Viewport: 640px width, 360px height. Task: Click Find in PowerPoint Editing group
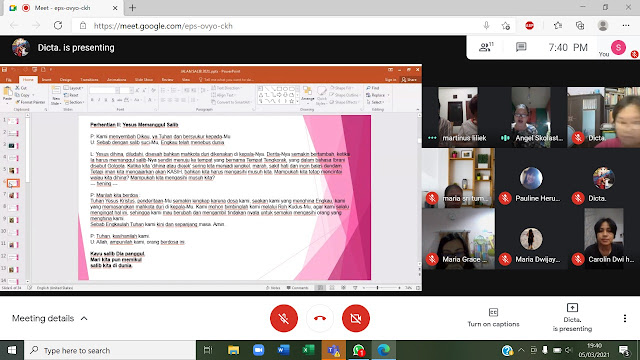(373, 88)
